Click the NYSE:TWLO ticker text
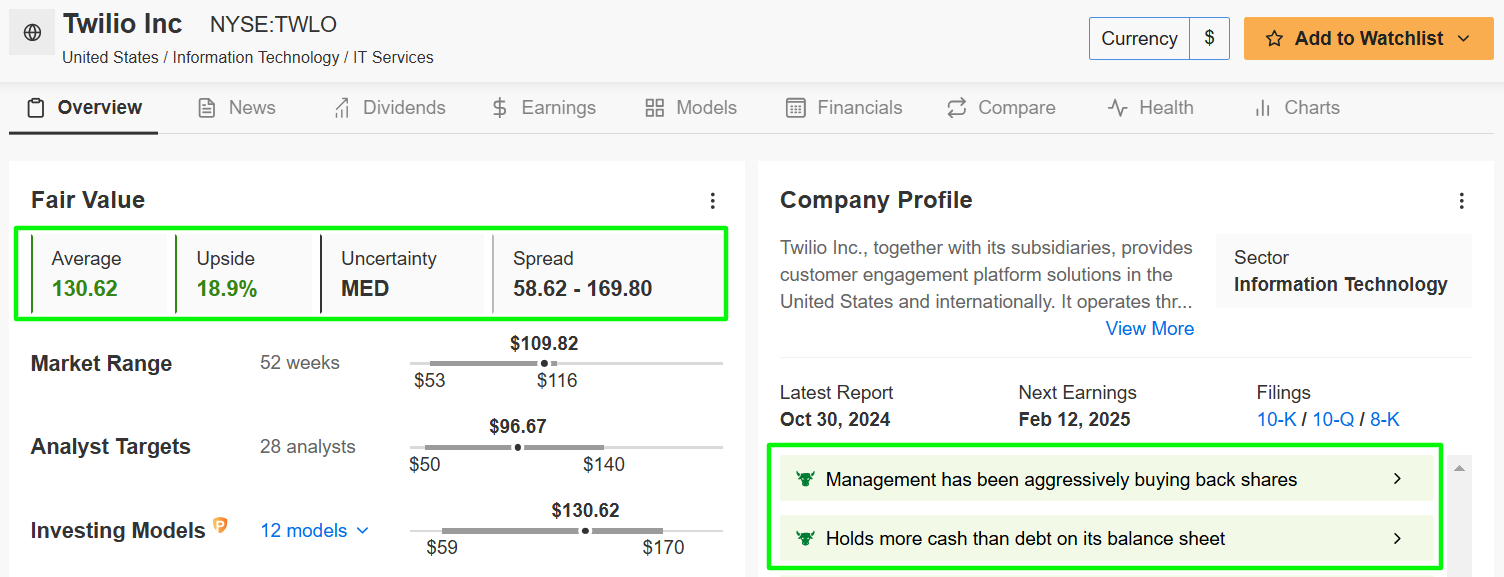The height and width of the screenshot is (577, 1504). 273,25
